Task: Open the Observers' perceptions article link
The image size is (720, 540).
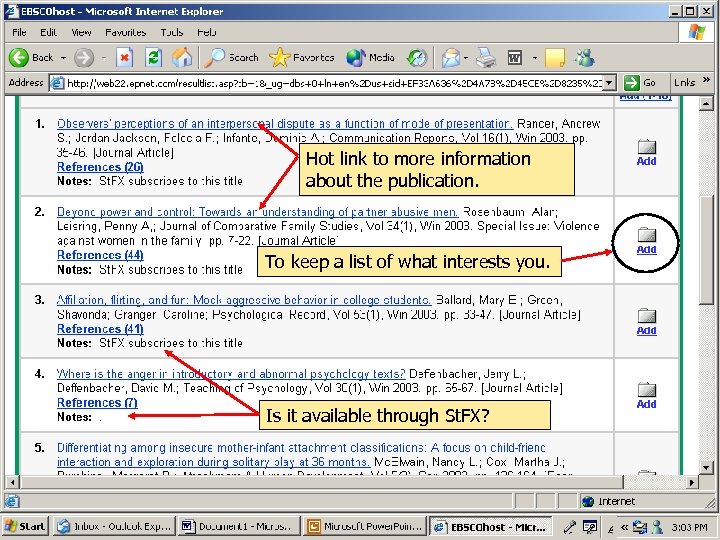Action: click(285, 124)
